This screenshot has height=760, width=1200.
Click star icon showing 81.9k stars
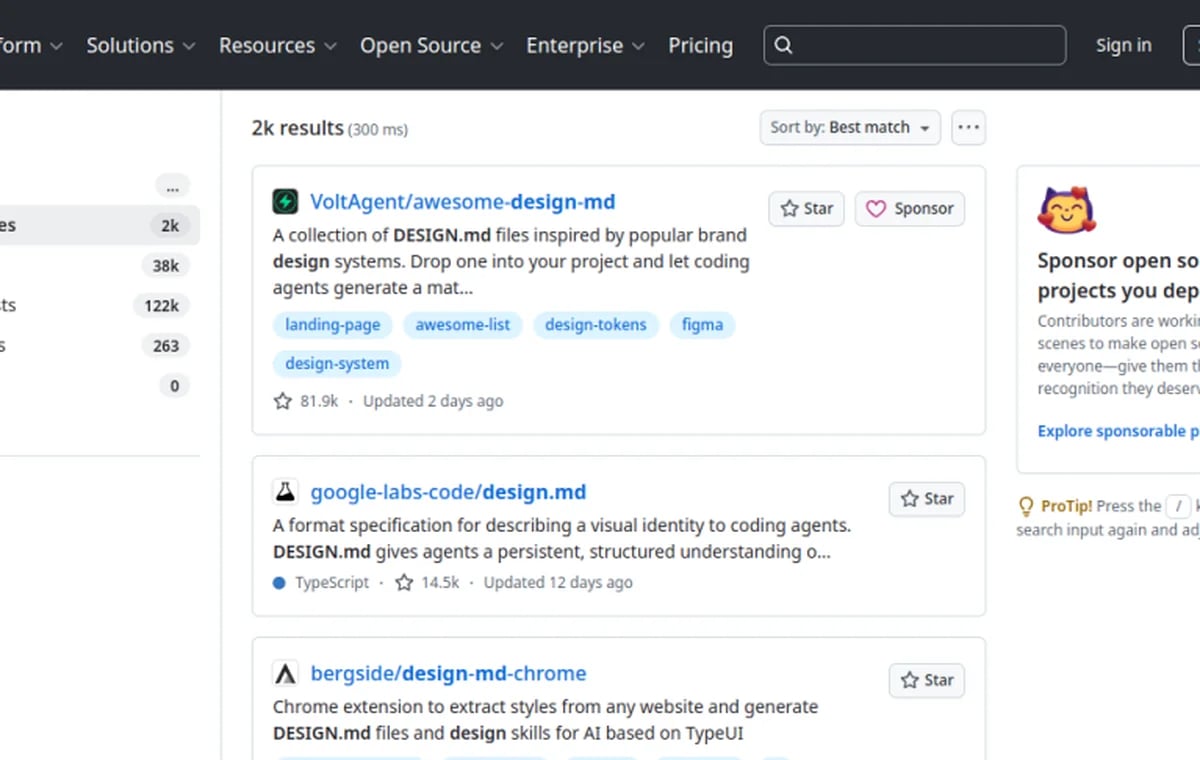[283, 401]
